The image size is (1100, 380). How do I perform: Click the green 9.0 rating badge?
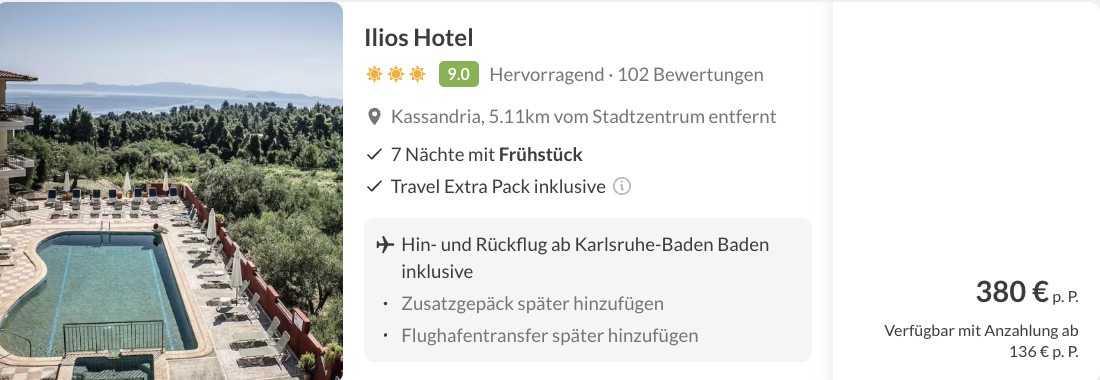(459, 74)
